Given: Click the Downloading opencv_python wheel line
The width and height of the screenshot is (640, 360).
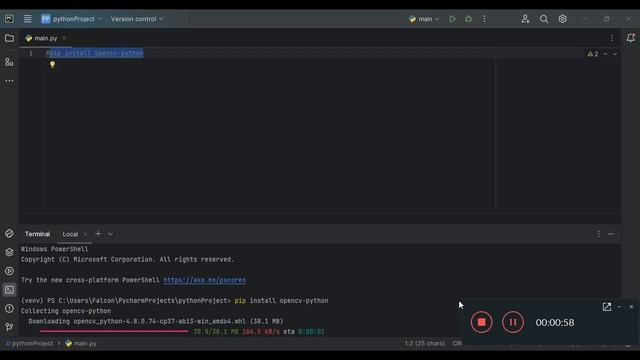Looking at the screenshot, I should [x=156, y=321].
